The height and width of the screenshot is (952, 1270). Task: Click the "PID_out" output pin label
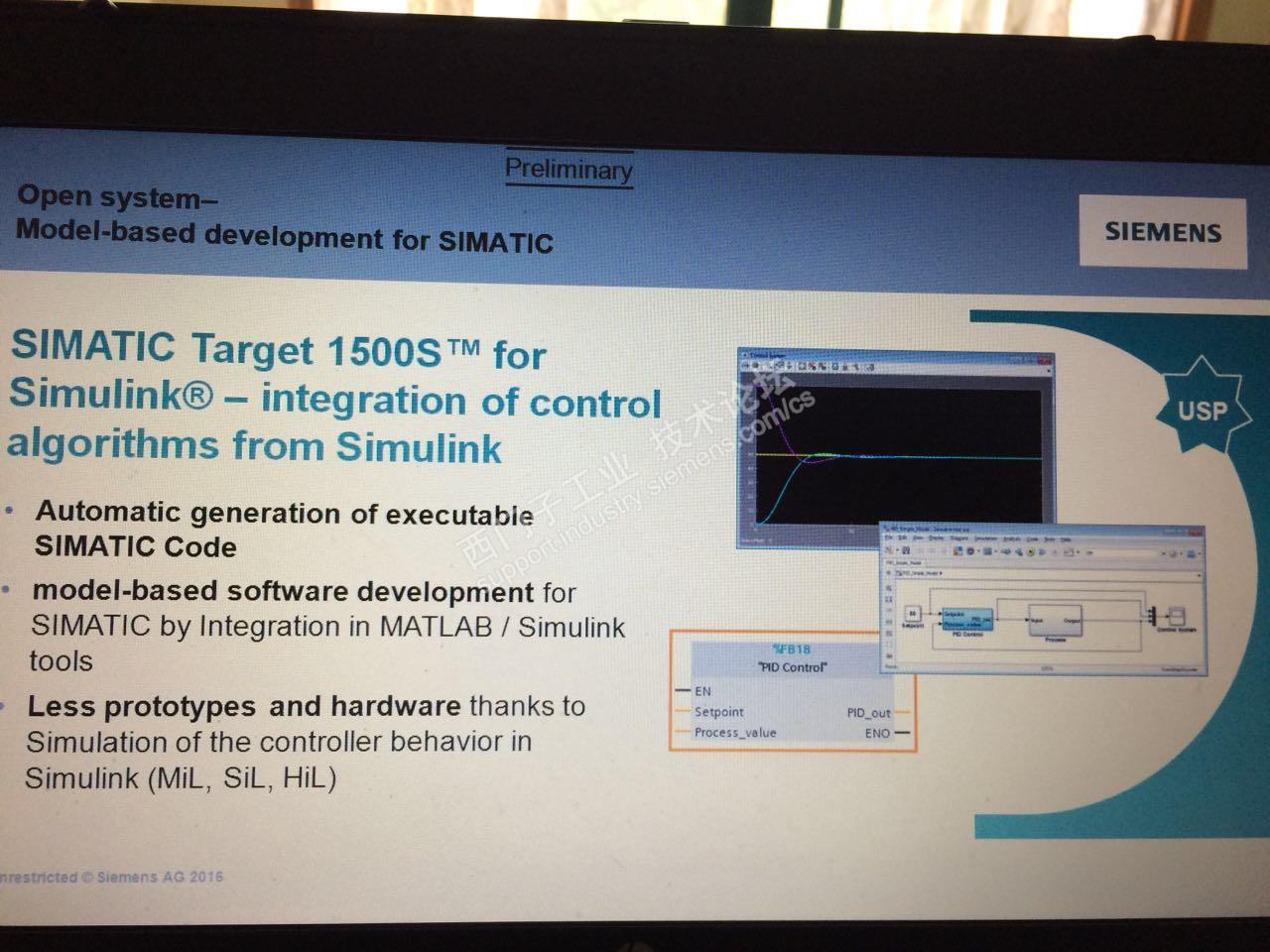click(868, 713)
